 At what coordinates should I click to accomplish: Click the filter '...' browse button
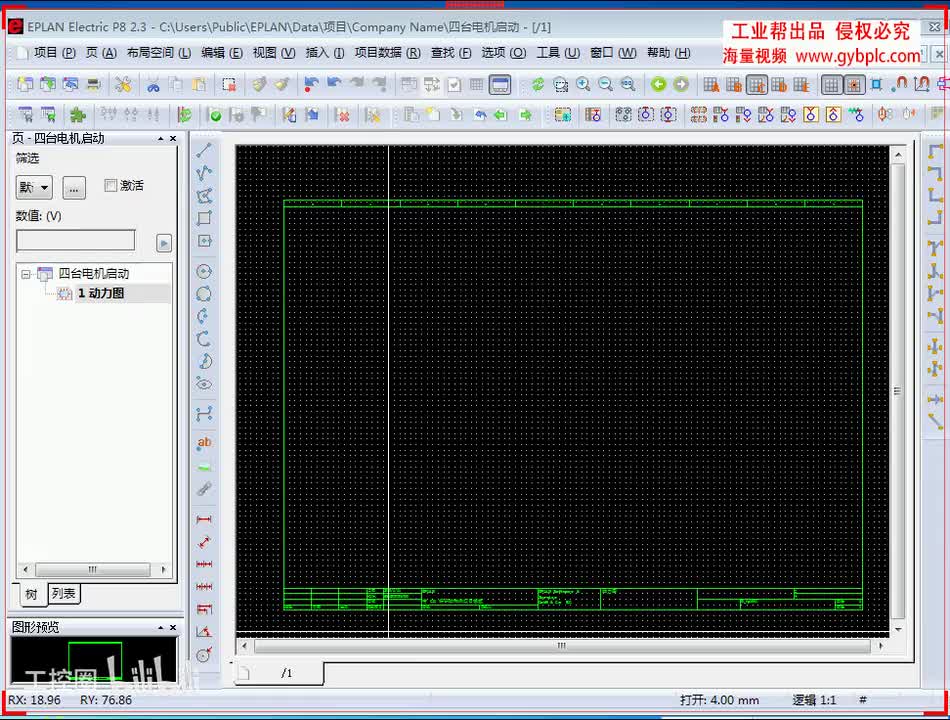pos(74,187)
